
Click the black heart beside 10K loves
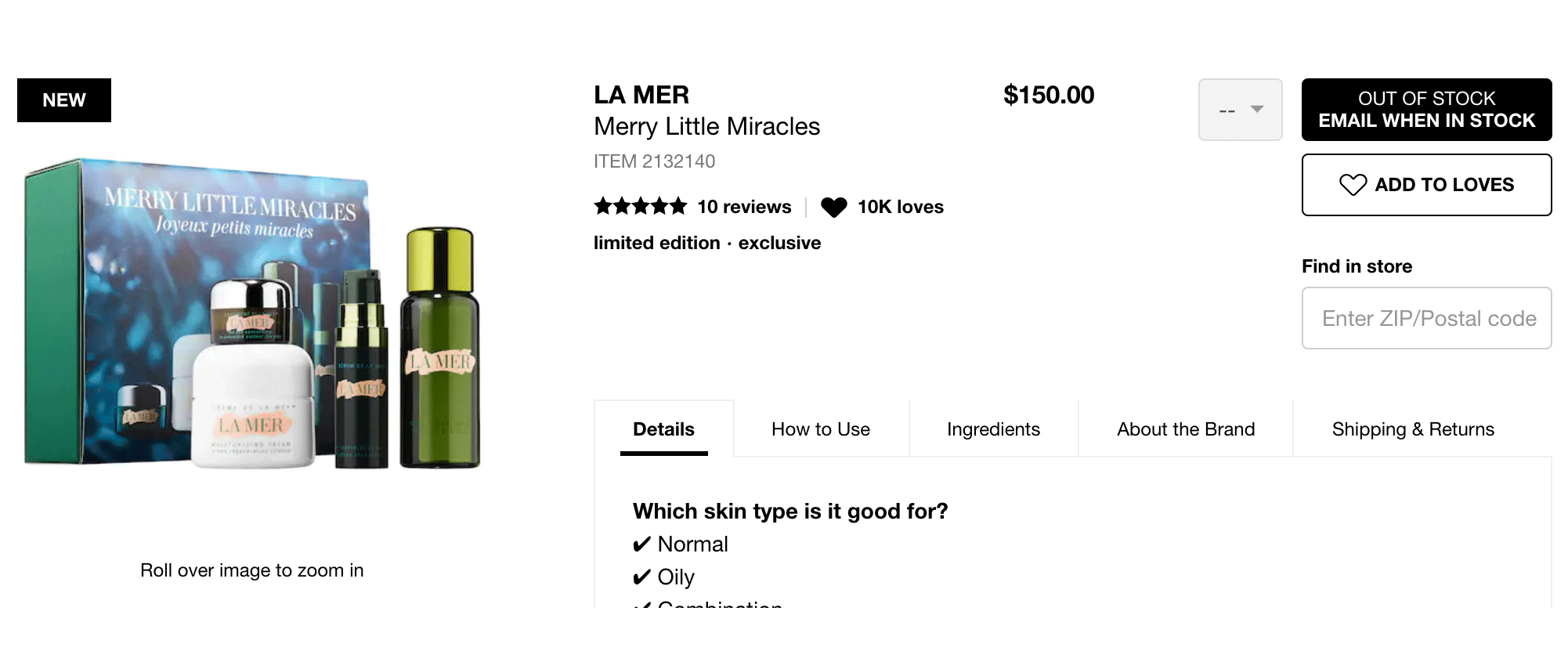coord(834,208)
